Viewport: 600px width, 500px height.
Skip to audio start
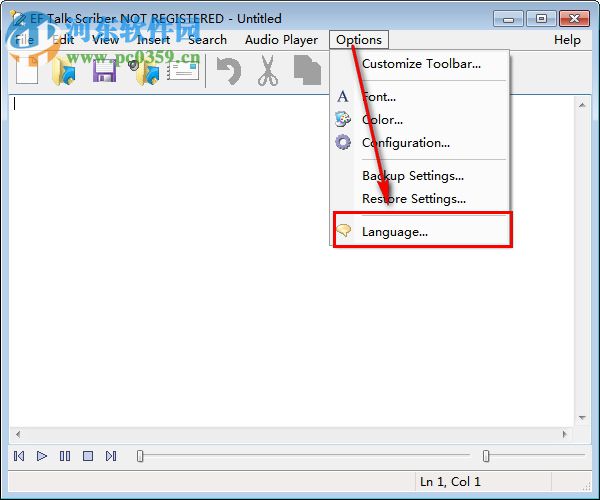19,456
